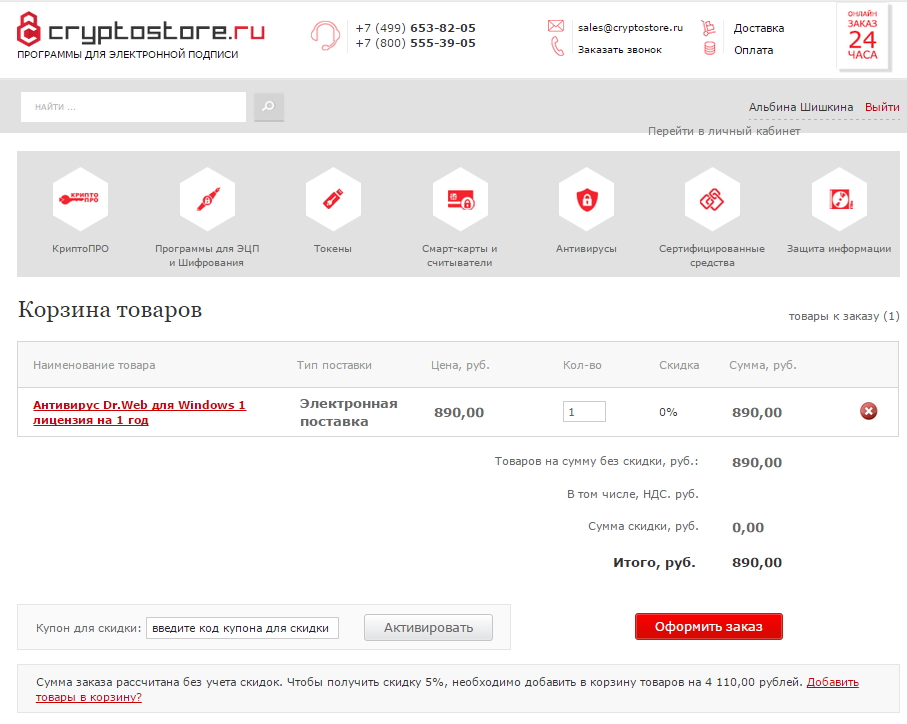
Task: Click the Сумма скидки value 0,00
Action: tap(748, 527)
